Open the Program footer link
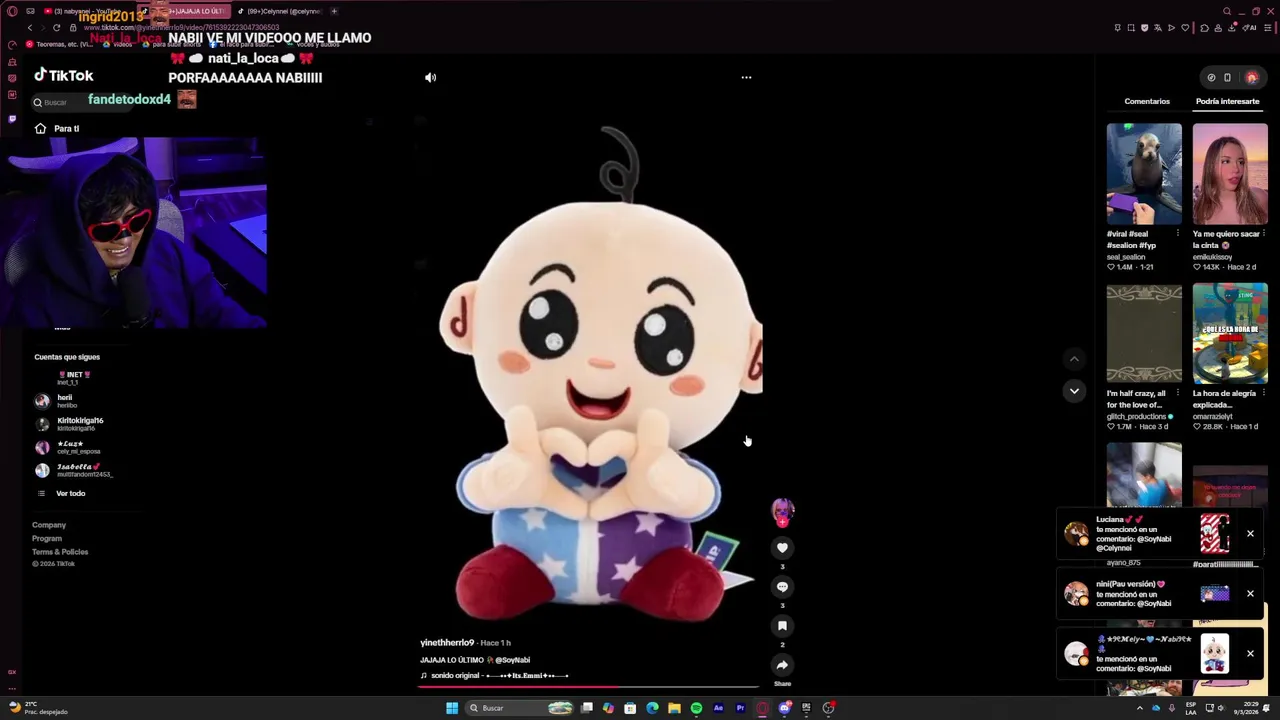The image size is (1280, 720). (47, 538)
